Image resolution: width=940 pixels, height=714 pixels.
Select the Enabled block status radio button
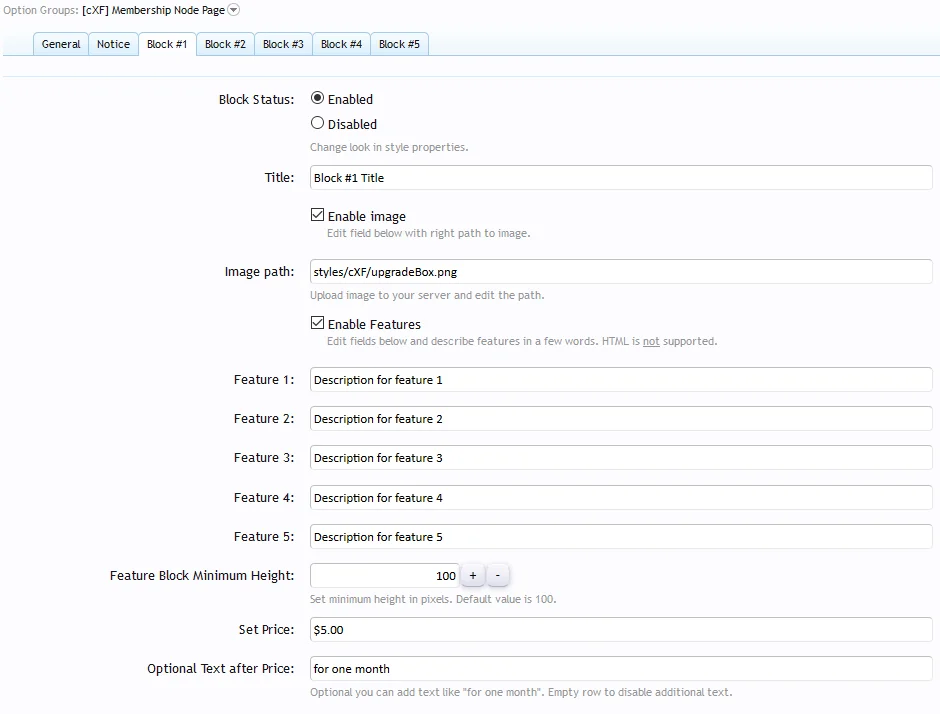(318, 99)
